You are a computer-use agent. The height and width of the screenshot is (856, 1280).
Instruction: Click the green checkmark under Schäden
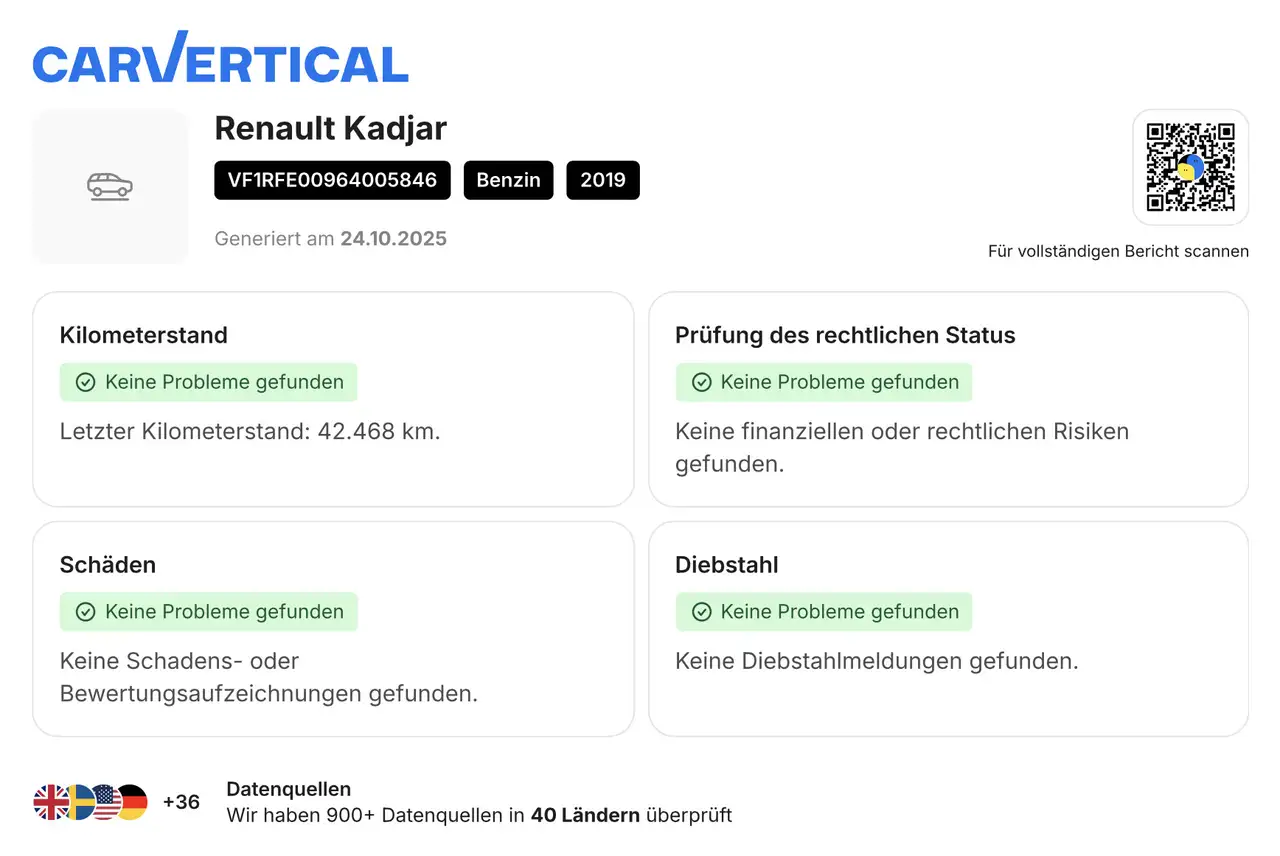(86, 612)
